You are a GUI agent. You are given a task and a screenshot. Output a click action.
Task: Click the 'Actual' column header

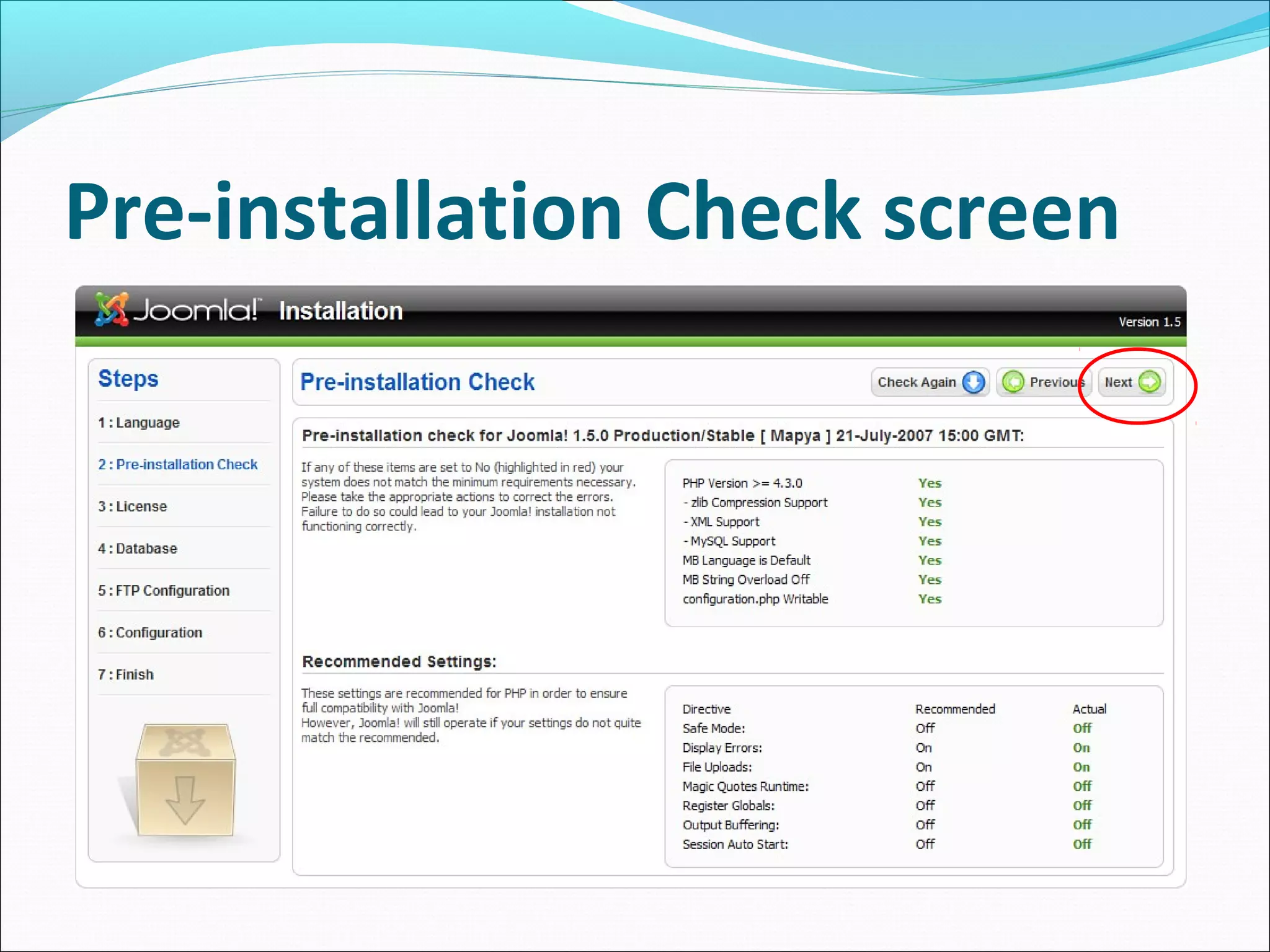(x=1090, y=709)
